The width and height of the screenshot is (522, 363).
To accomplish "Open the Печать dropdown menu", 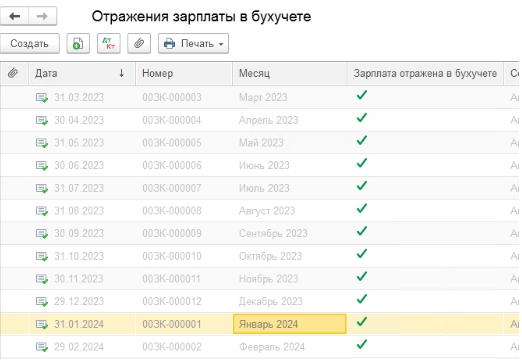I will click(x=193, y=43).
